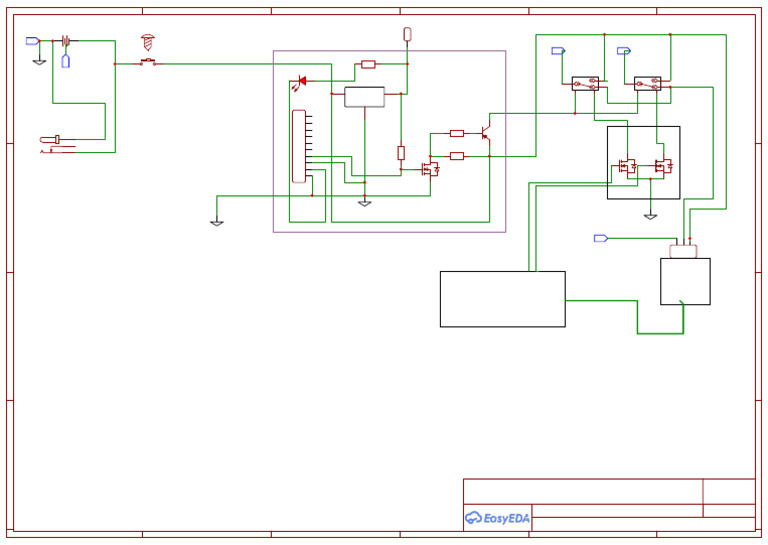The height and width of the screenshot is (545, 768).
Task: Click the ground symbol below the dual MOSFET box
Action: coord(650,216)
